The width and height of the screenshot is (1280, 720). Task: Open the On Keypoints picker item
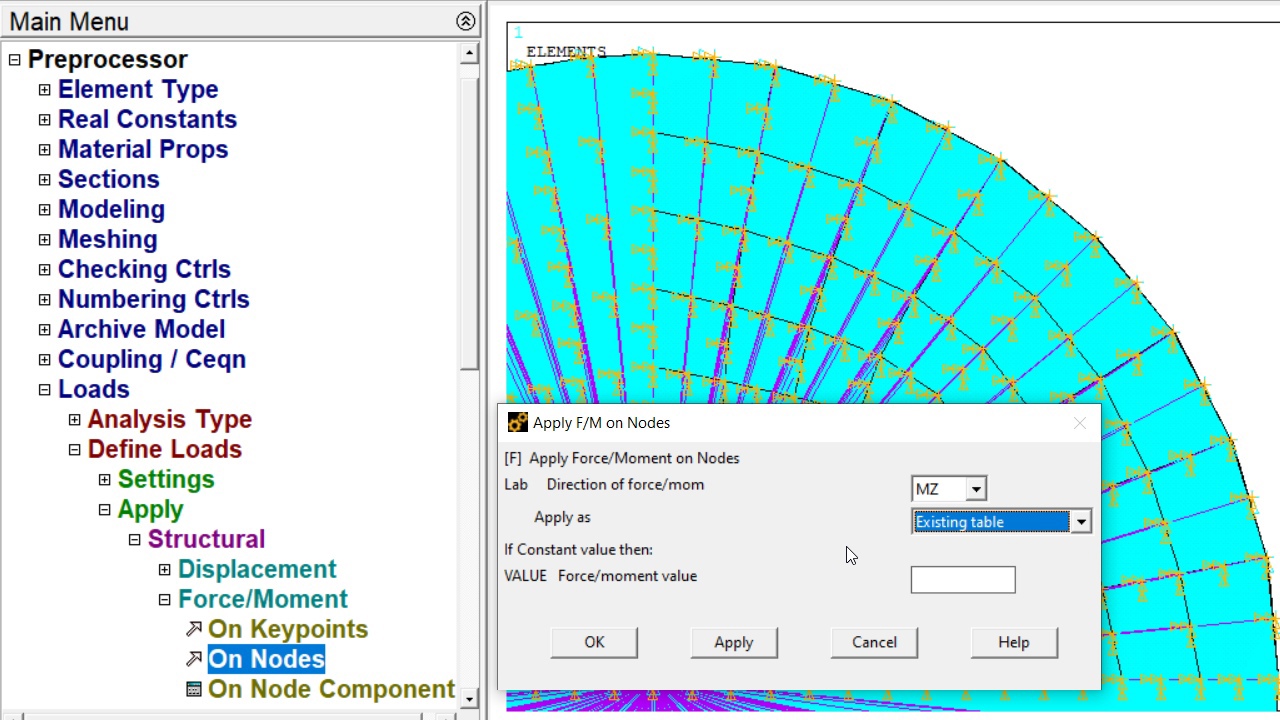(288, 630)
